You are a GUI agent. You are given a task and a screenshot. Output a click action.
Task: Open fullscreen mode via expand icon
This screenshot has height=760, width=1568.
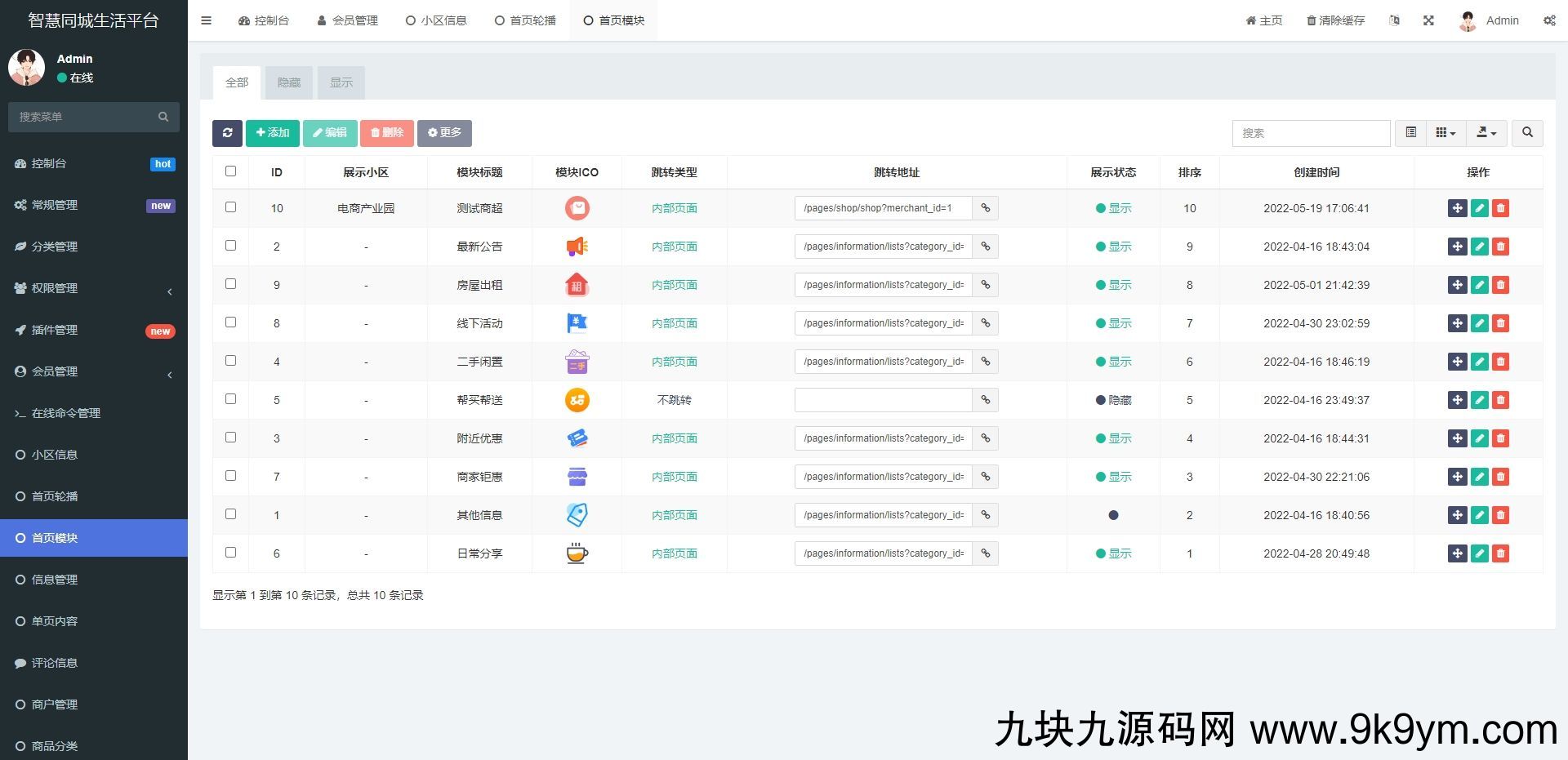(1428, 20)
